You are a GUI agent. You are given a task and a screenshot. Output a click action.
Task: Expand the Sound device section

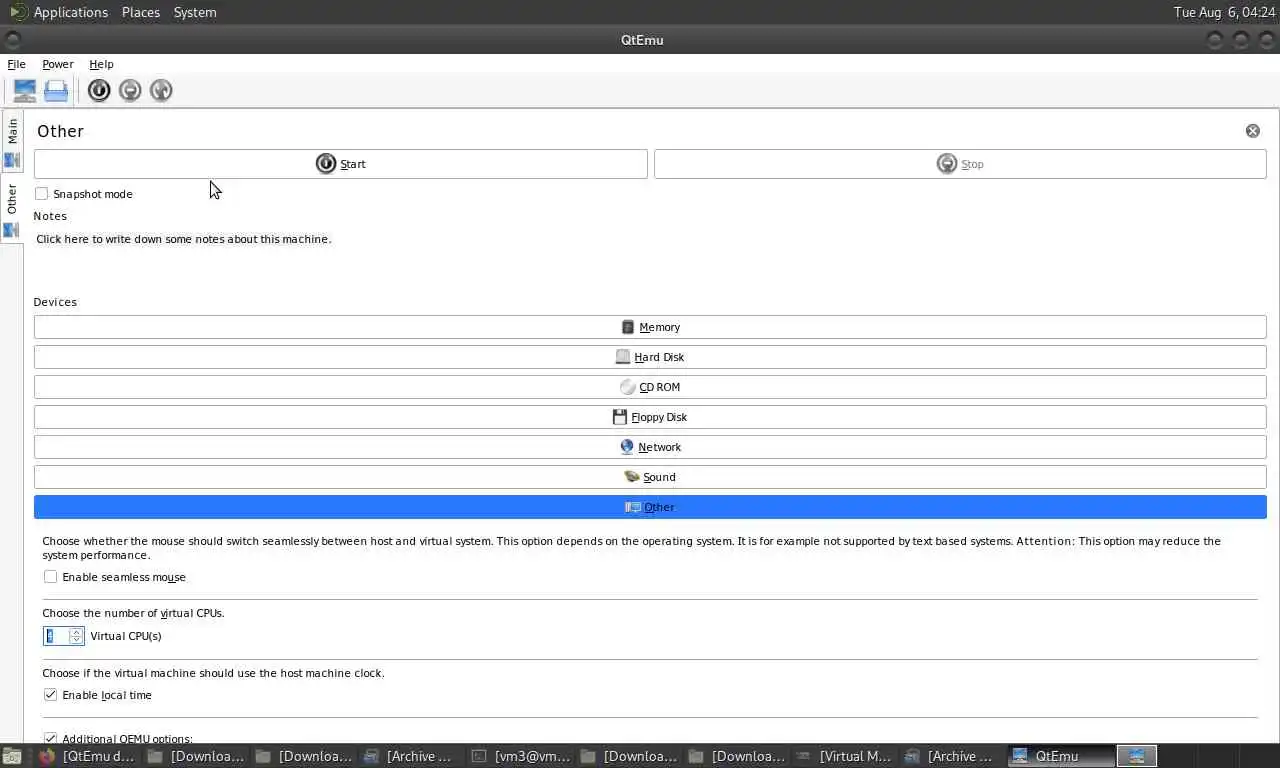(x=650, y=477)
